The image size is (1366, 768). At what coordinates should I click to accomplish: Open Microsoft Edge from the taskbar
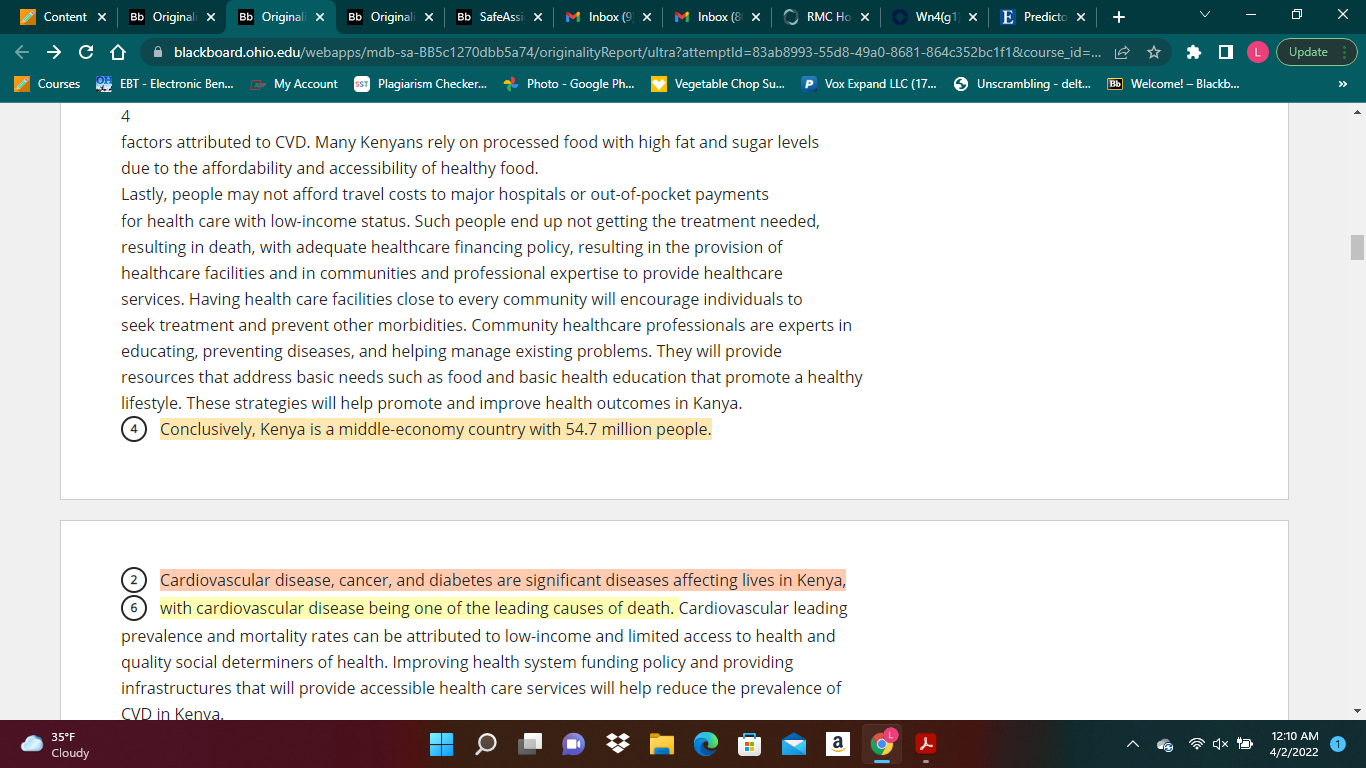706,744
